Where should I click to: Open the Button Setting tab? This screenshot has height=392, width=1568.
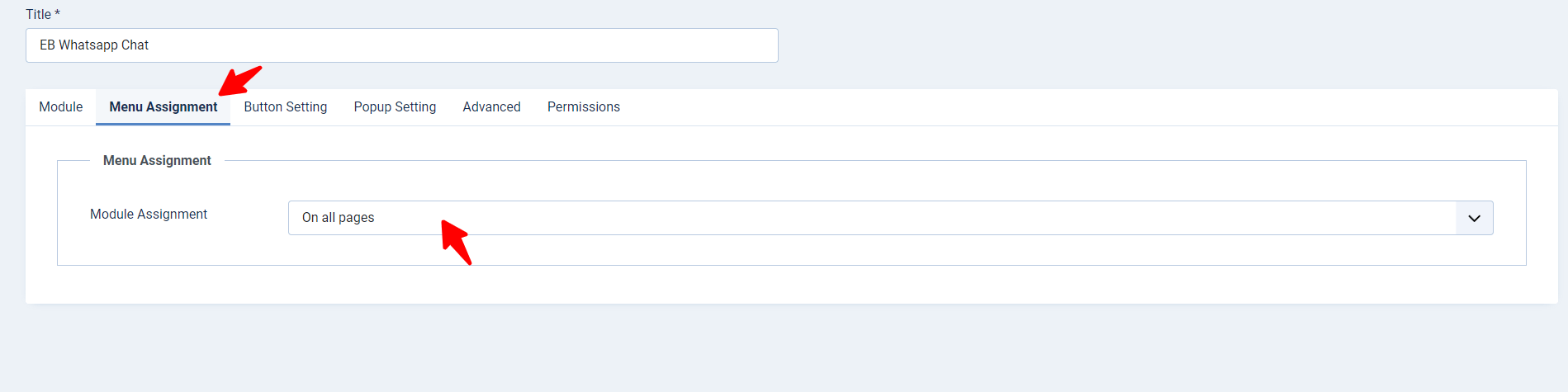click(286, 107)
